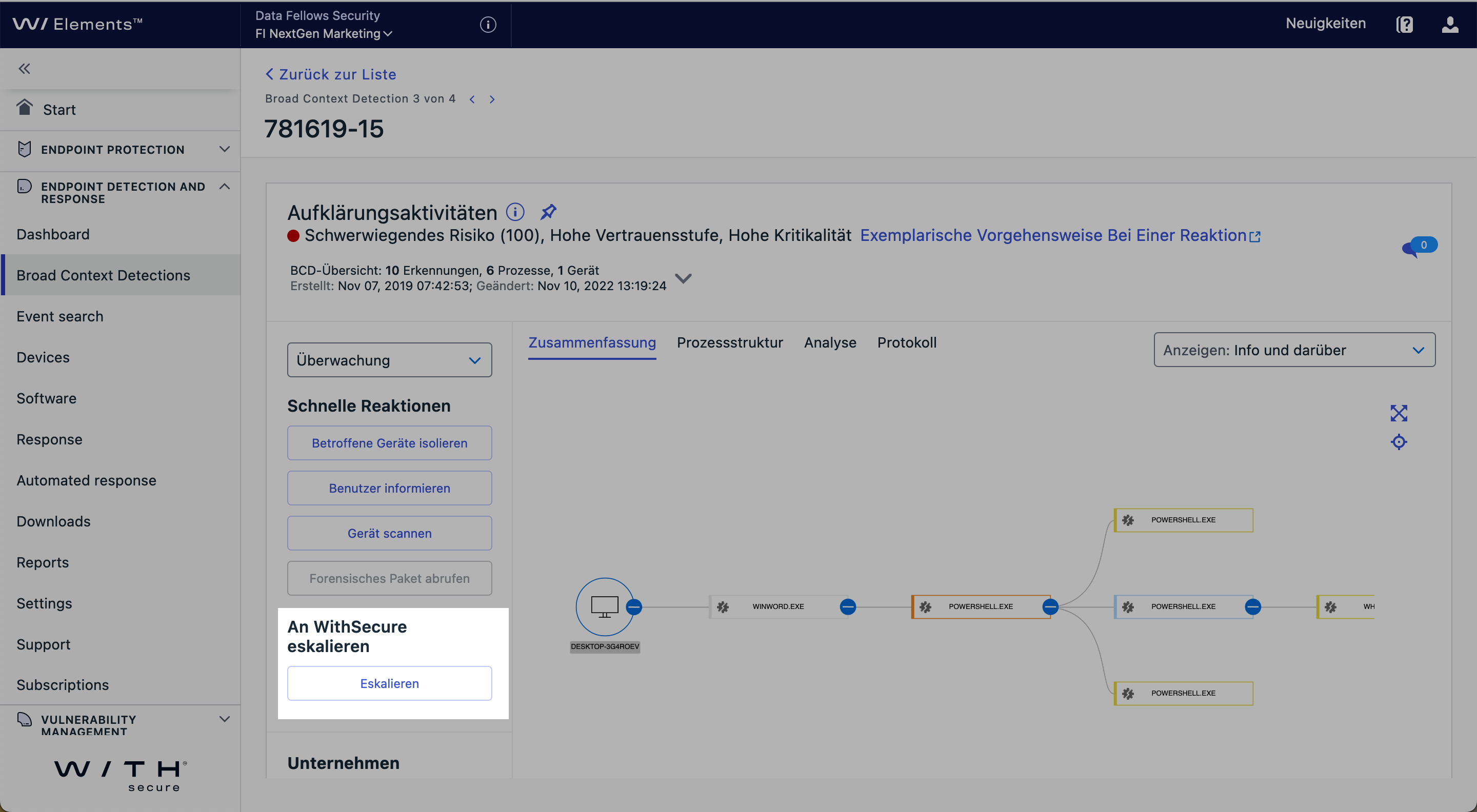Open the help icon in top bar
The height and width of the screenshot is (812, 1477).
tap(1404, 24)
